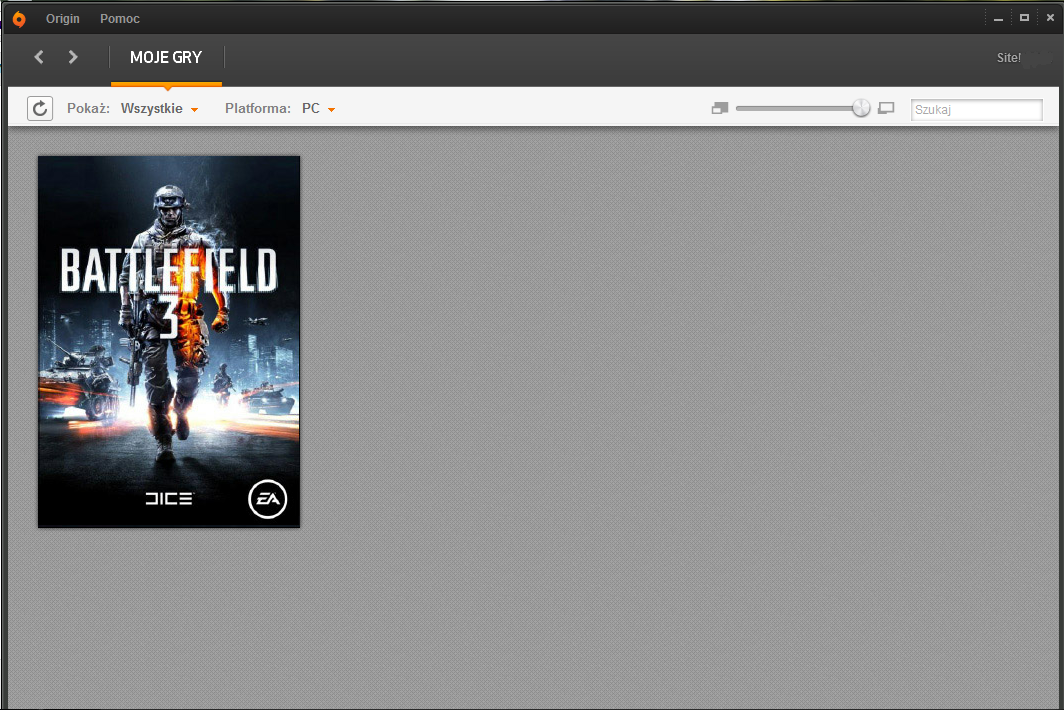Image resolution: width=1064 pixels, height=710 pixels.
Task: Go back with the left arrow
Action: [39, 57]
